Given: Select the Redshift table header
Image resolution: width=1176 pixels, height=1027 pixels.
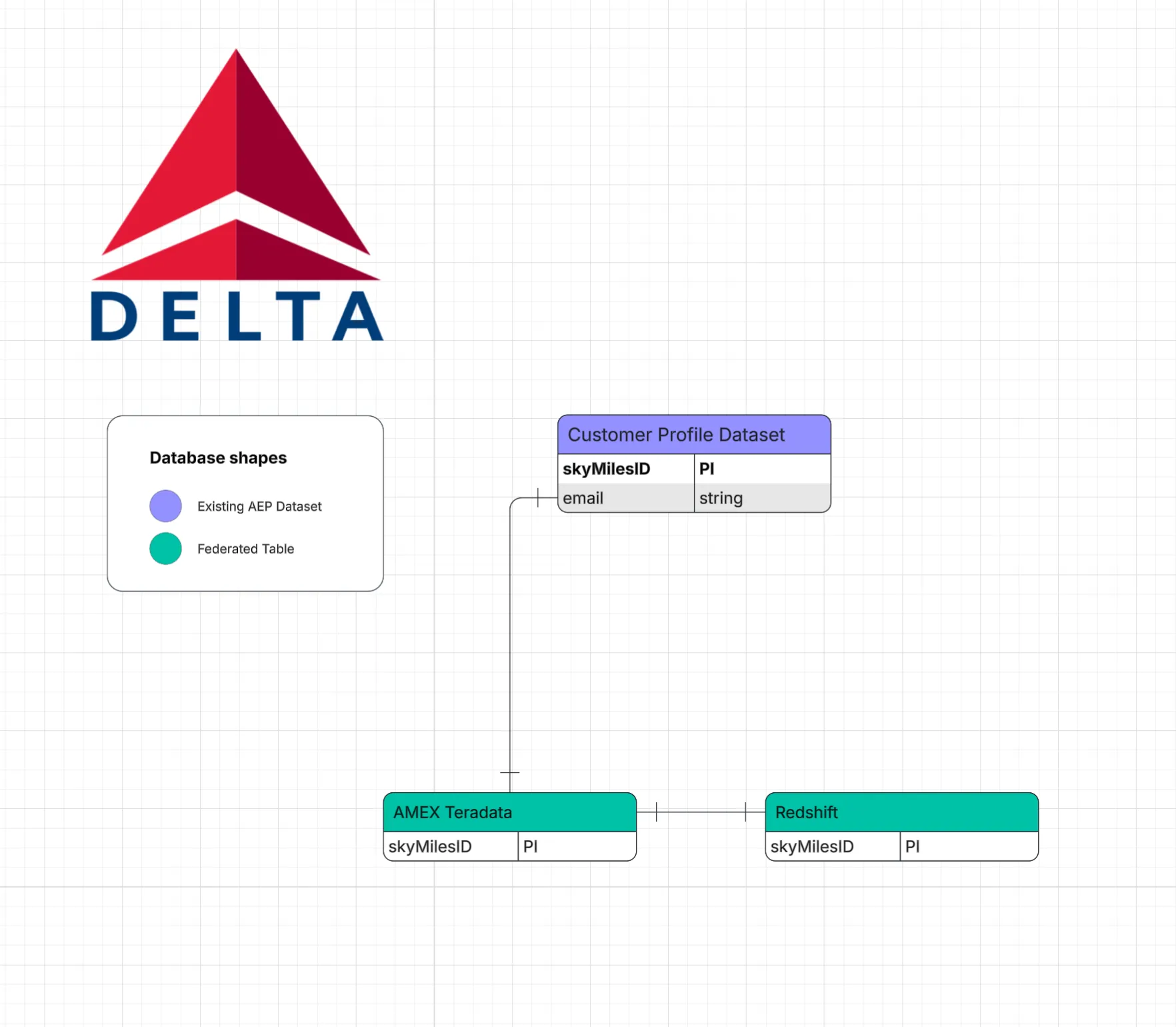Looking at the screenshot, I should (x=902, y=812).
